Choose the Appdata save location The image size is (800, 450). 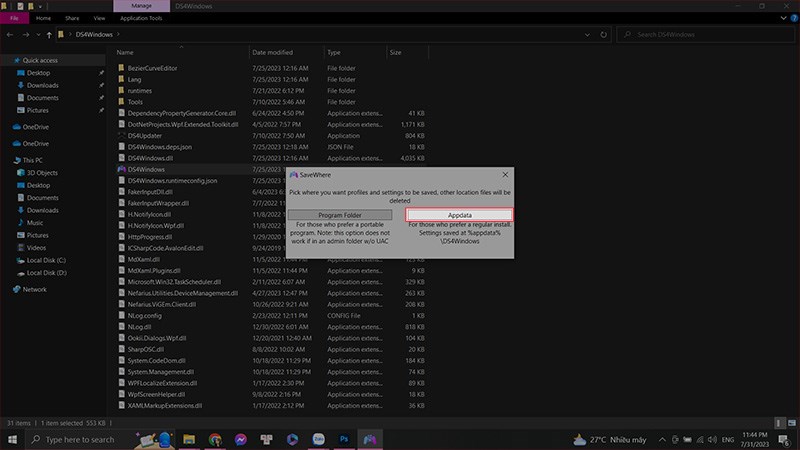[x=459, y=215]
